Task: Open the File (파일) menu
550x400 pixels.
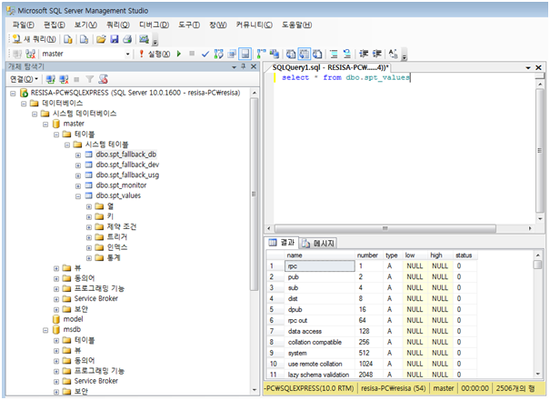Action: pos(23,25)
